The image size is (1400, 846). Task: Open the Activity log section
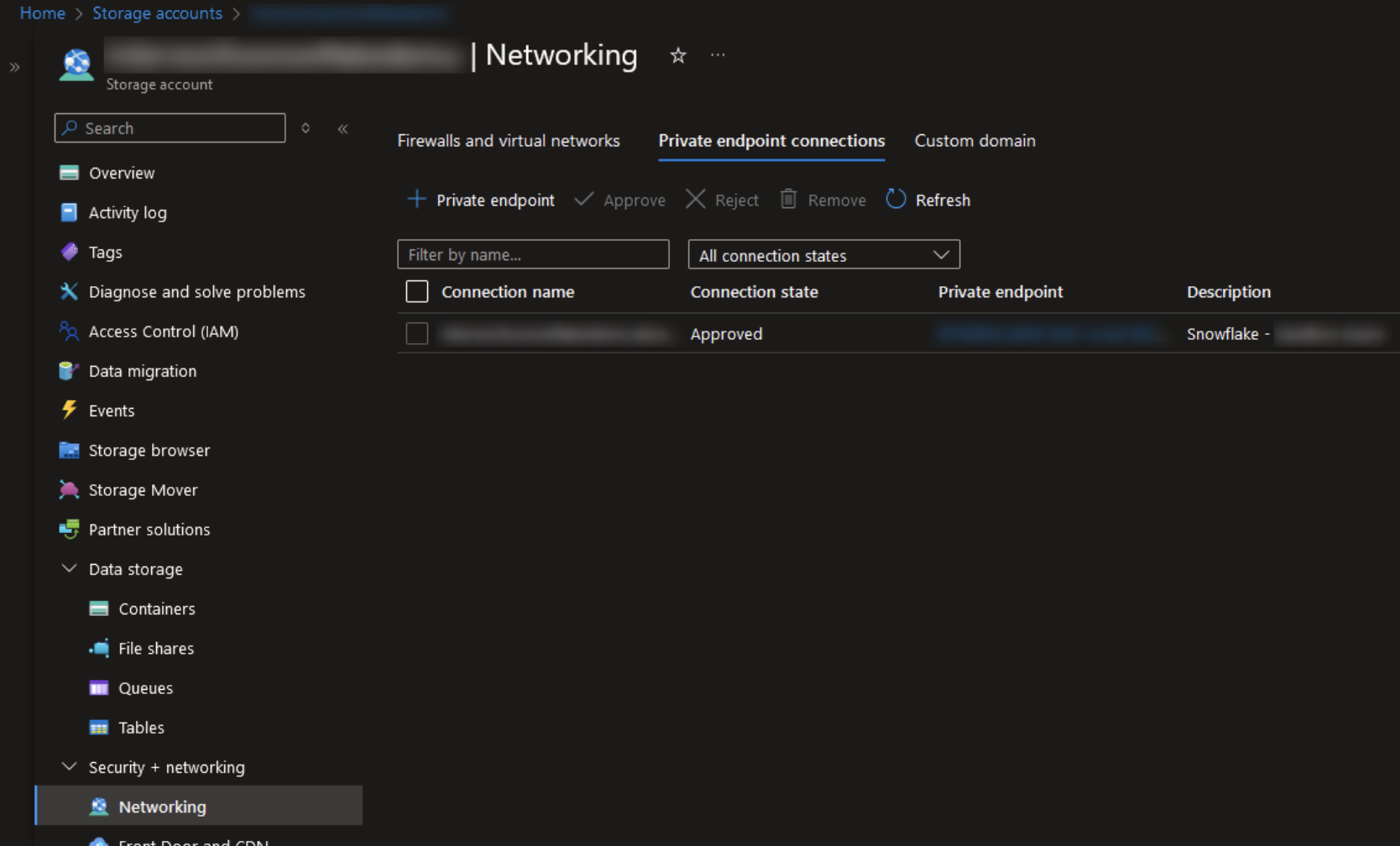128,212
